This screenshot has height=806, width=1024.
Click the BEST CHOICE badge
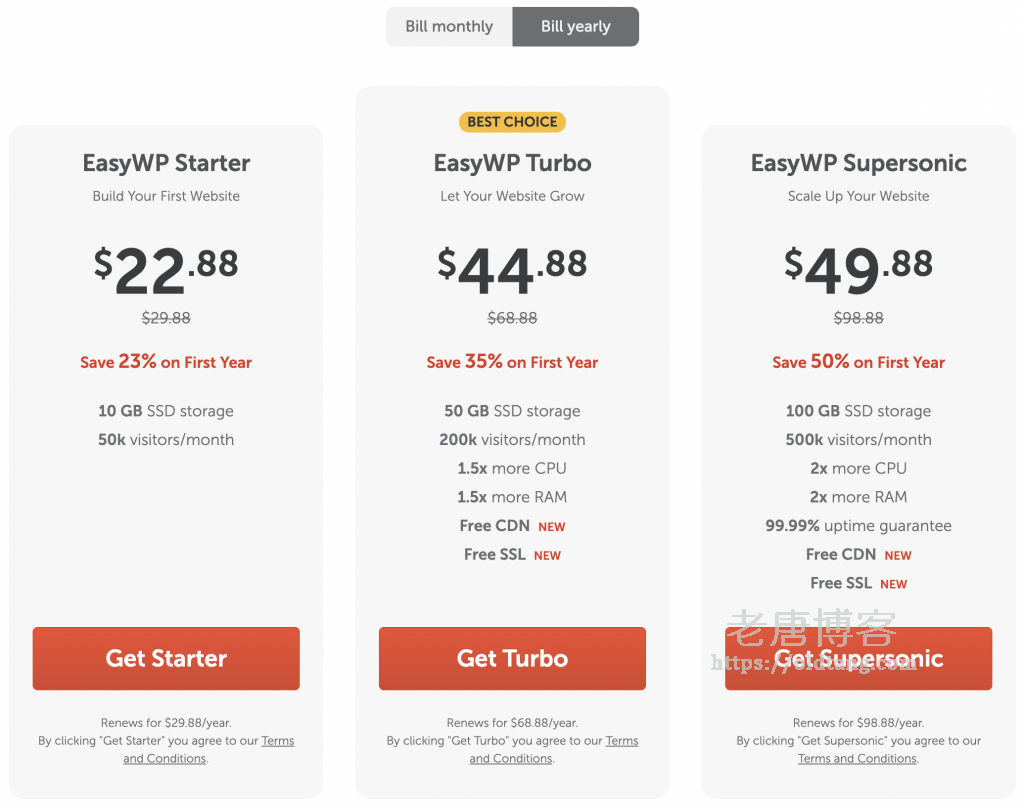pos(512,122)
